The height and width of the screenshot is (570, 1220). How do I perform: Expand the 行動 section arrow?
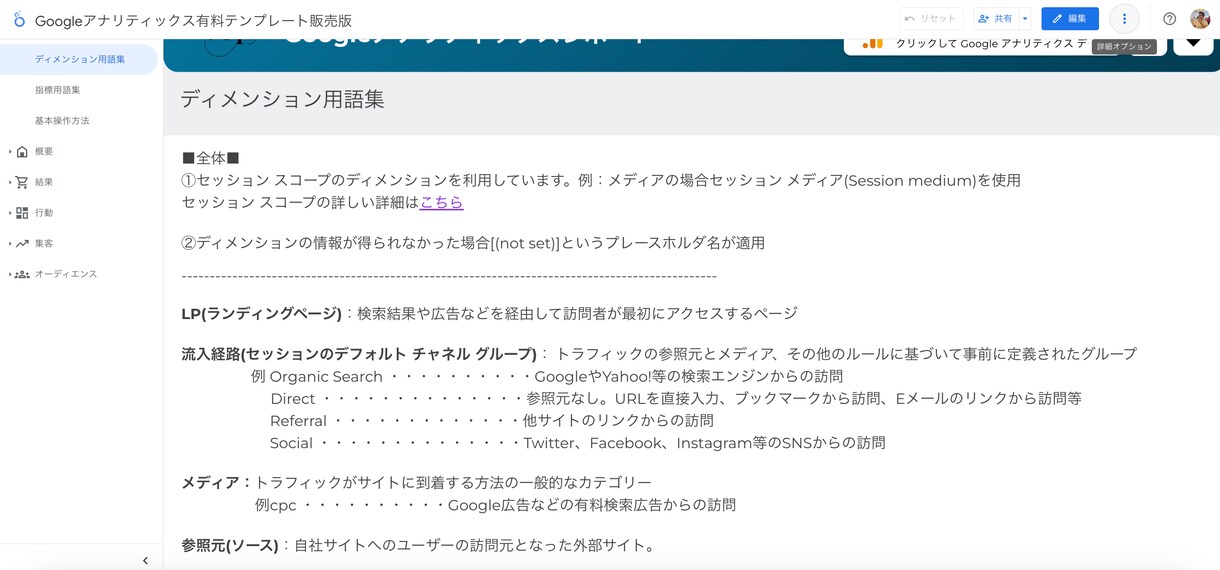10,213
